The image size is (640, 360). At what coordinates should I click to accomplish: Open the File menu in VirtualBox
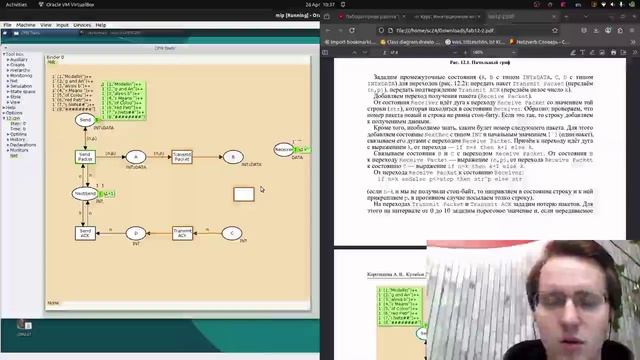7,25
